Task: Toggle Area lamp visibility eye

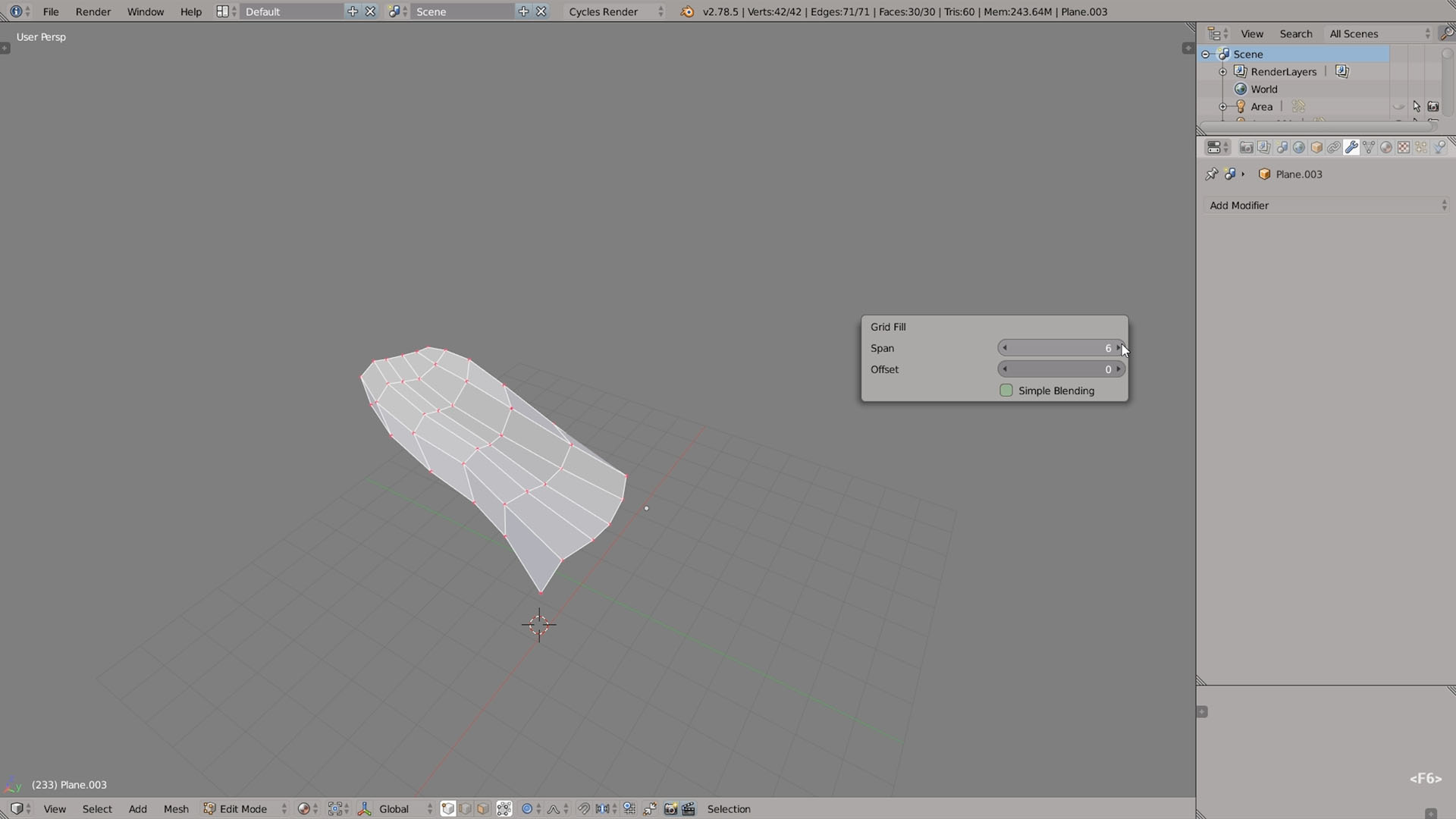Action: (x=1399, y=107)
